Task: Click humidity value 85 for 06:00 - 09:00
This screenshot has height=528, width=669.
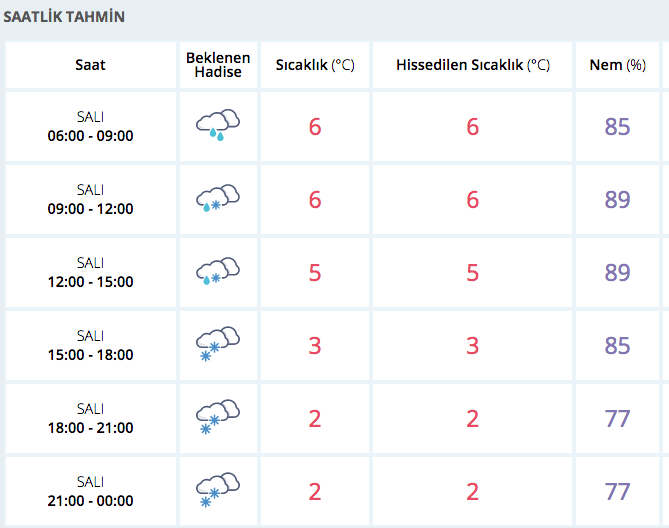Action: point(617,127)
